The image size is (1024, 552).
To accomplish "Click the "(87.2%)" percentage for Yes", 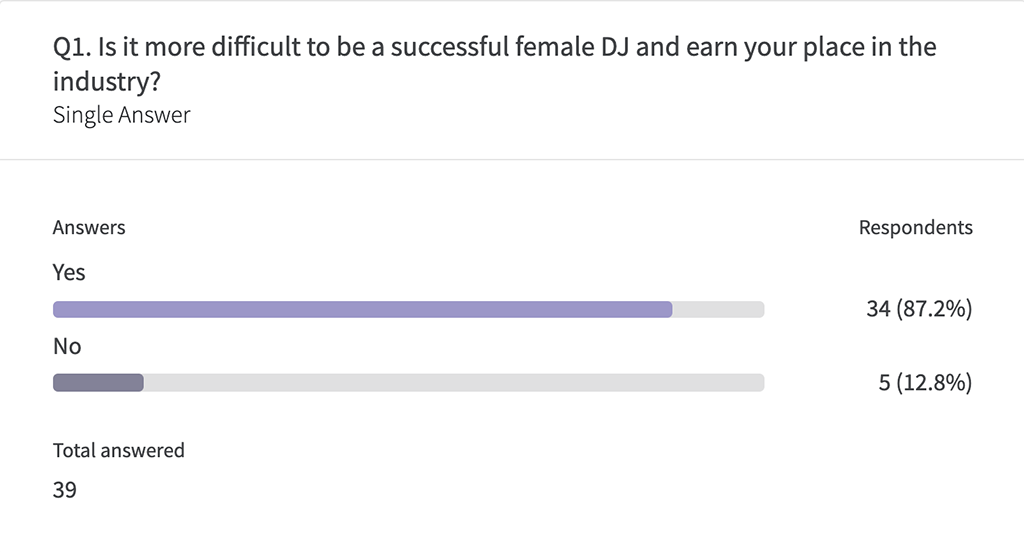I will pyautogui.click(x=935, y=308).
